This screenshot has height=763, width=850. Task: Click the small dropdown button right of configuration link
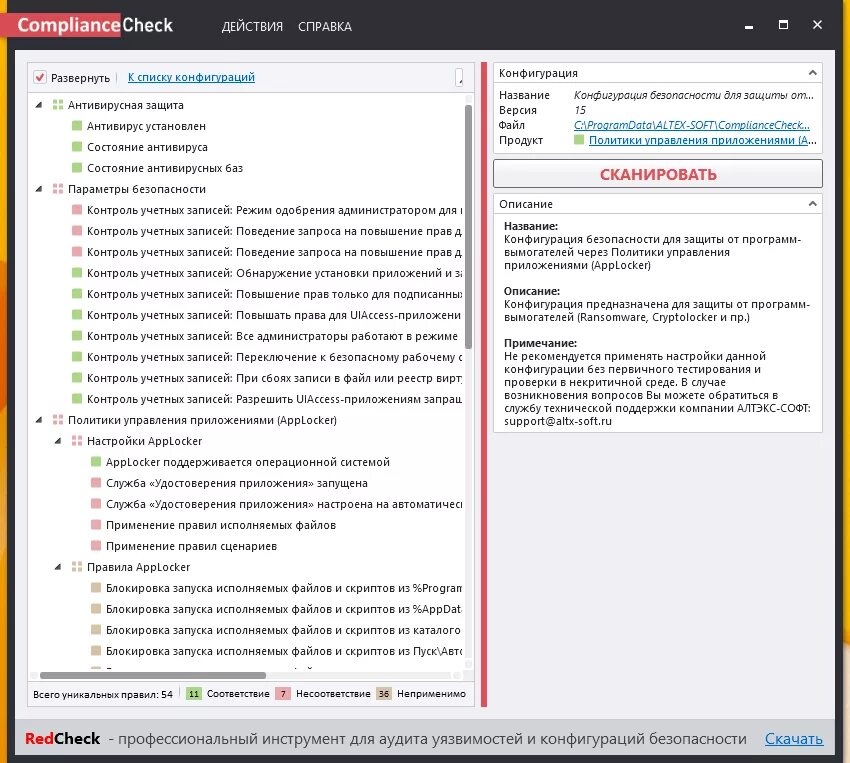pyautogui.click(x=459, y=77)
